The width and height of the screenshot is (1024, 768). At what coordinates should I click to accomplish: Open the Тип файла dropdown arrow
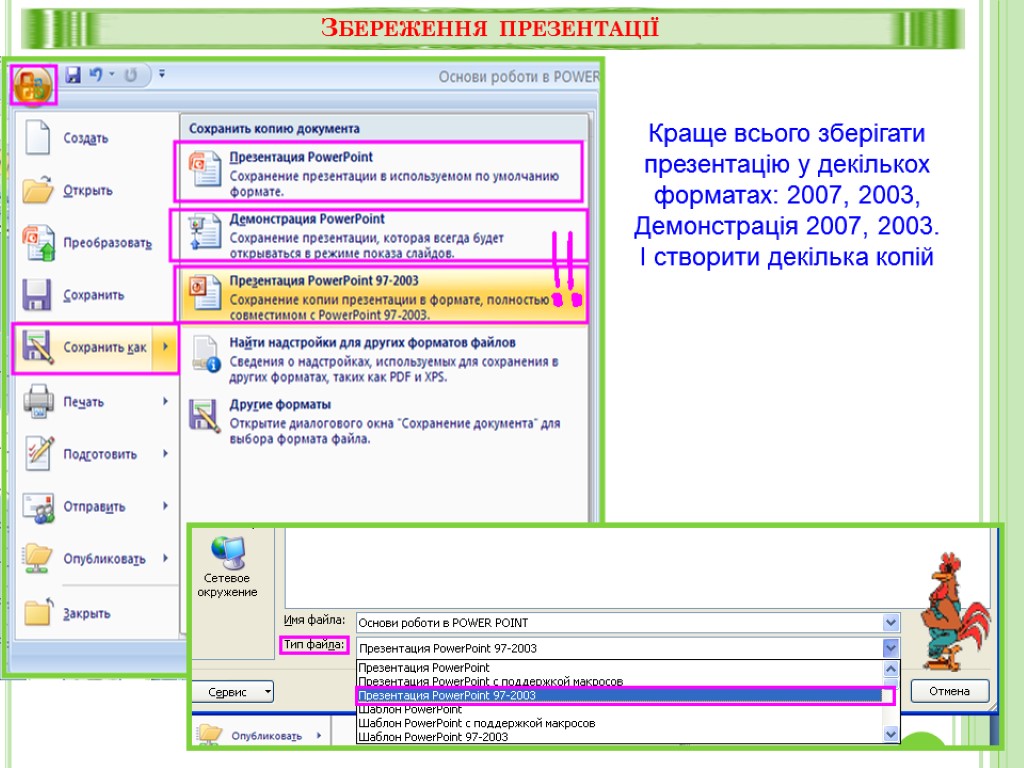891,648
